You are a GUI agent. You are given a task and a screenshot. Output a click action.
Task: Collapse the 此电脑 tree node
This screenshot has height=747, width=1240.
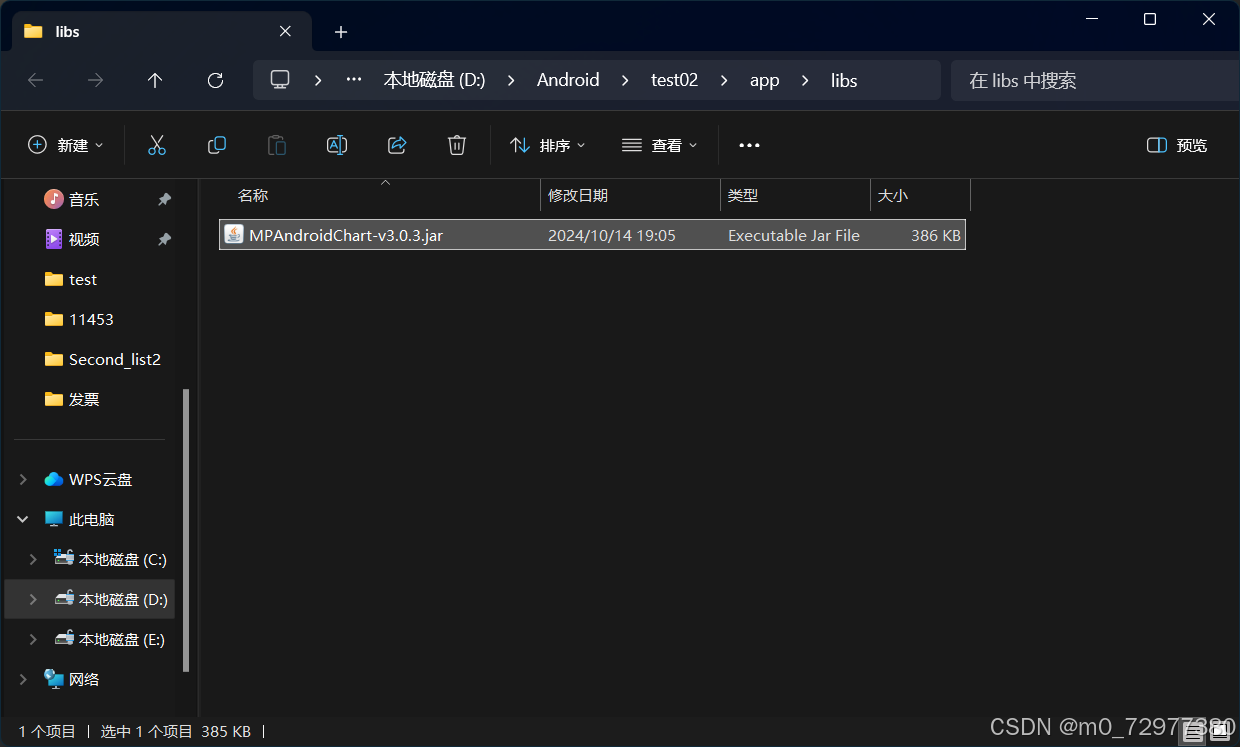(22, 519)
